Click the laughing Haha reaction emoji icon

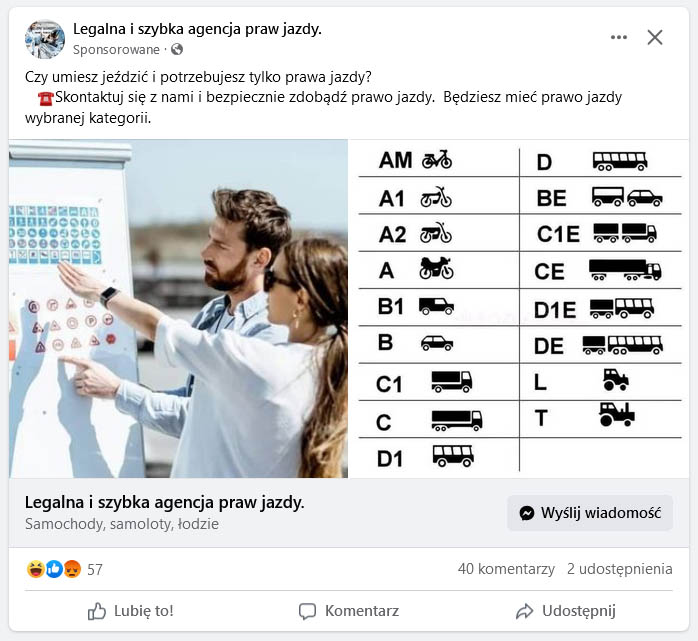(35, 569)
